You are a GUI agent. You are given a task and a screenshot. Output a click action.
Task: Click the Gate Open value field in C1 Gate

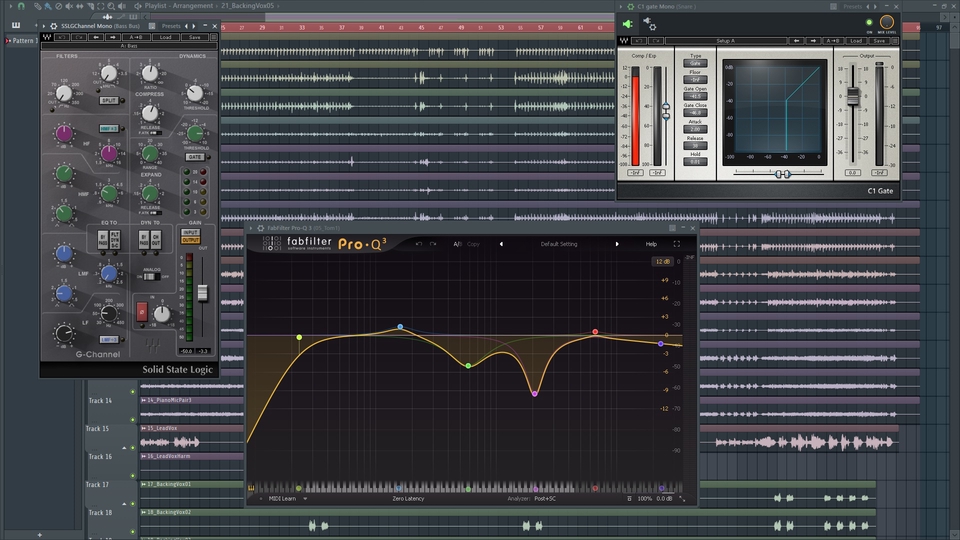click(x=695, y=96)
